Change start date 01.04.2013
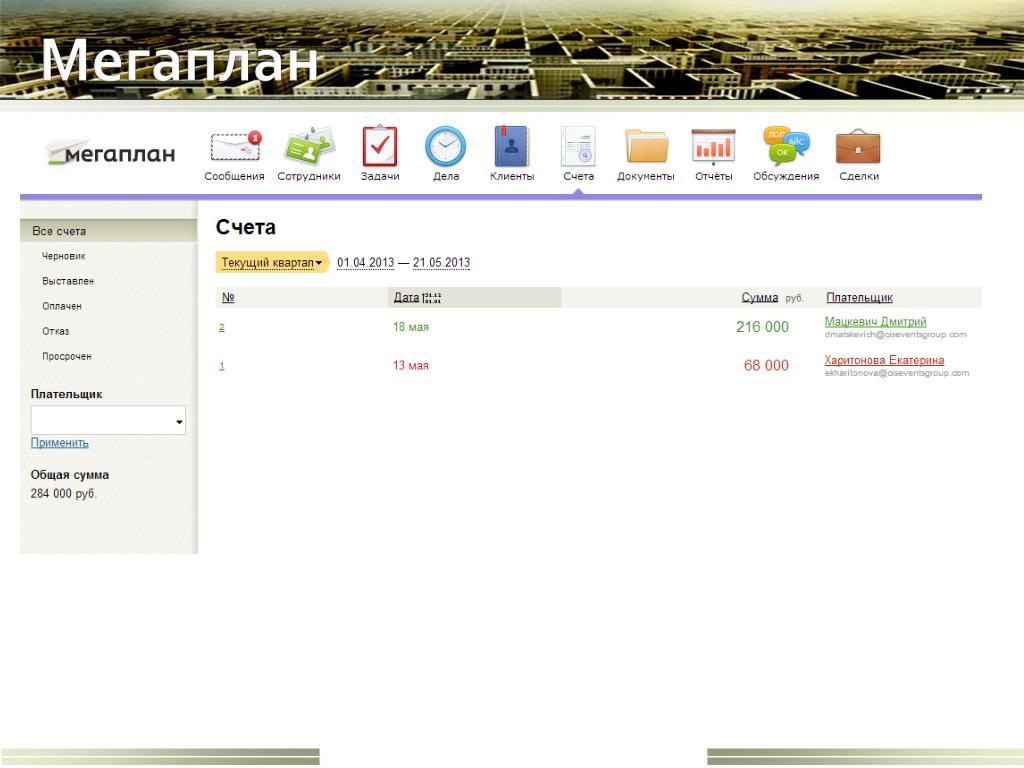Viewport: 1024px width, 768px height. [x=366, y=263]
